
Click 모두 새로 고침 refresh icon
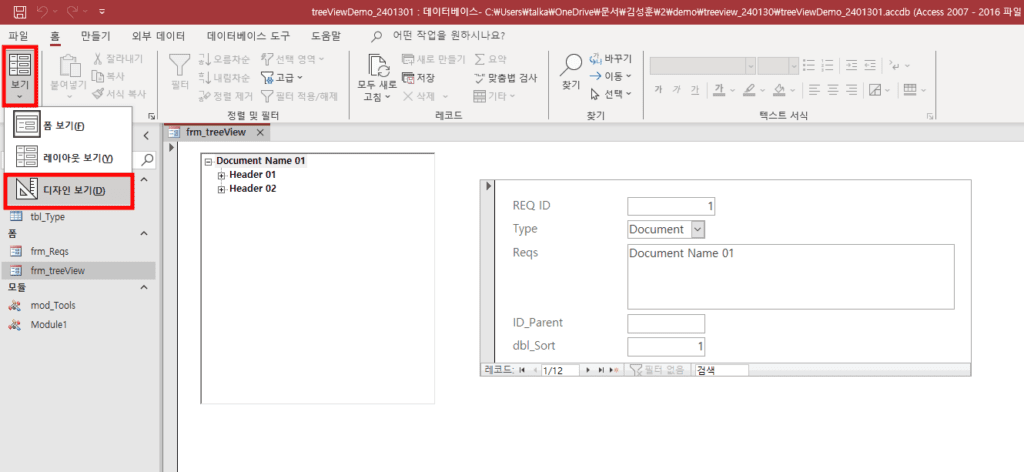[x=377, y=65]
